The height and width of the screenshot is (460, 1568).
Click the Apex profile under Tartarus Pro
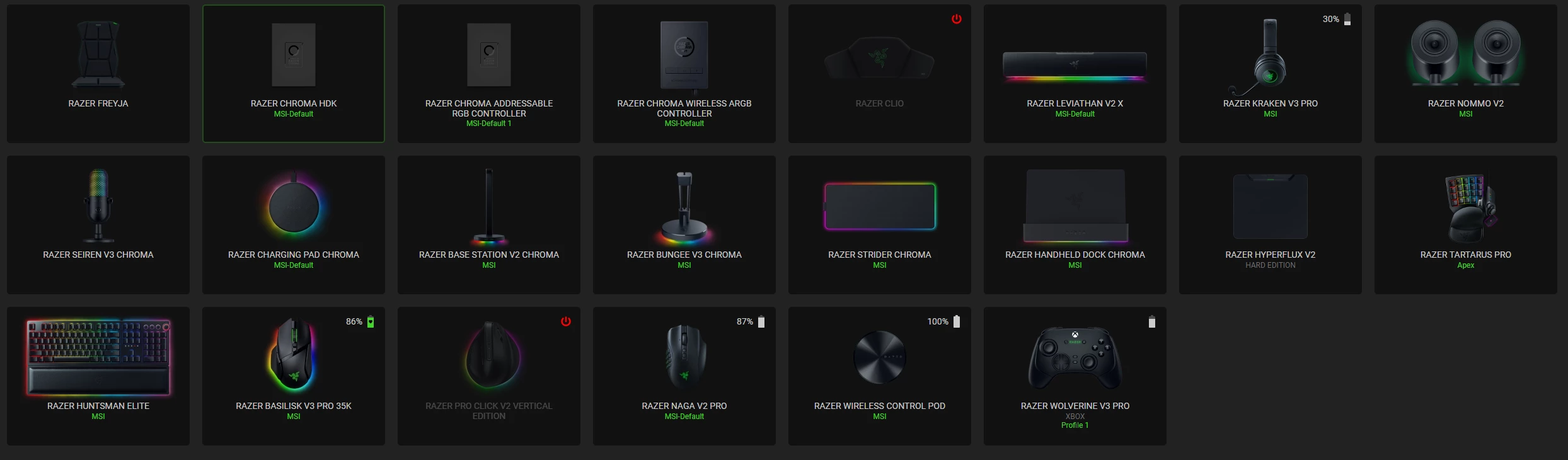tap(1466, 265)
